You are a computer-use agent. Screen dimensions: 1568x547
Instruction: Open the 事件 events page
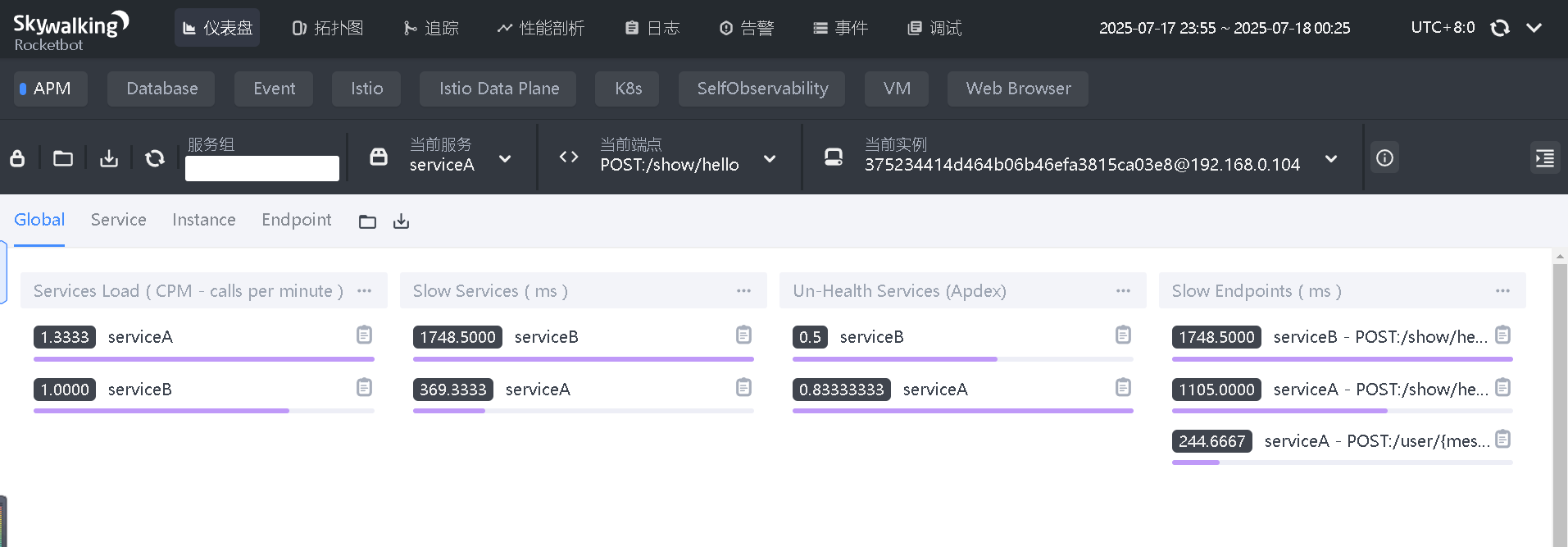tap(841, 28)
